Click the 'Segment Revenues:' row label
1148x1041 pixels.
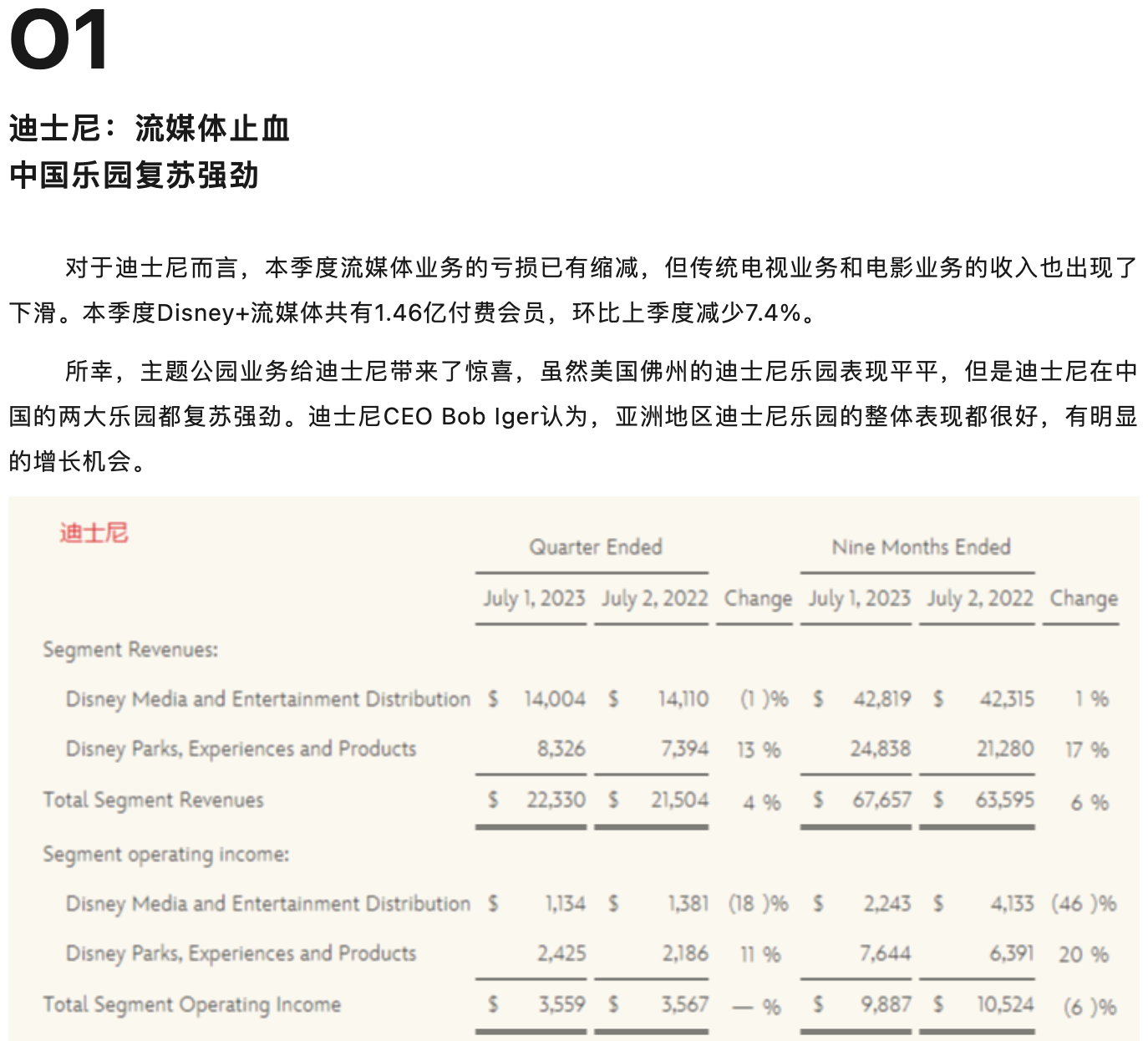tap(130, 650)
